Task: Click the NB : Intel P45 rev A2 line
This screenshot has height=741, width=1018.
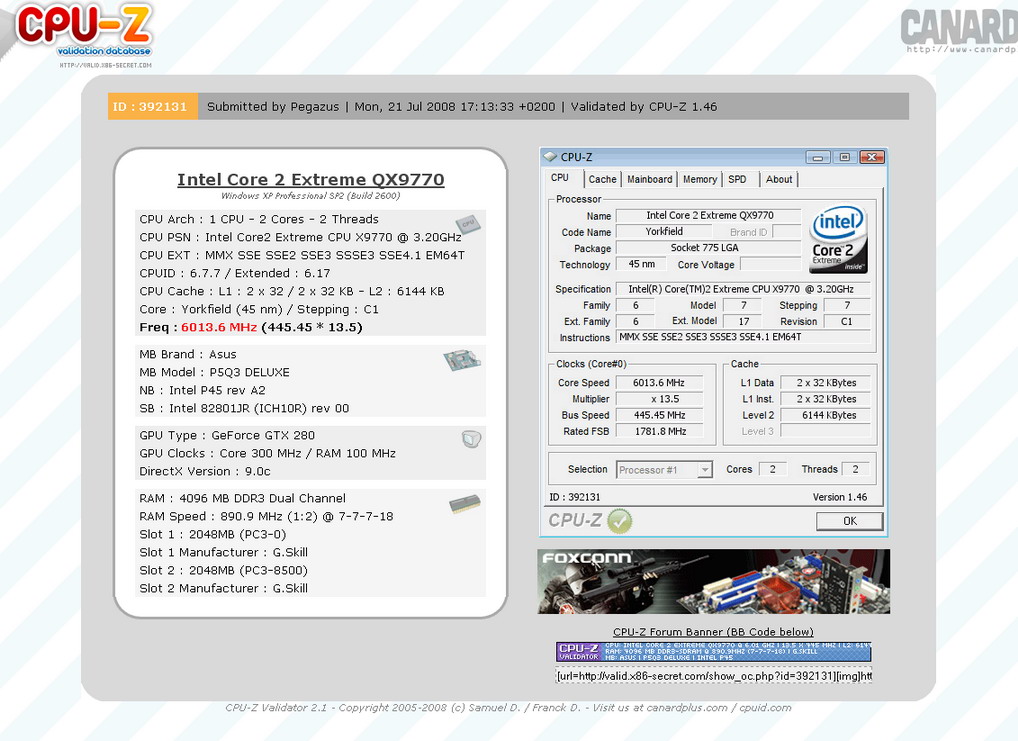Action: (x=202, y=390)
